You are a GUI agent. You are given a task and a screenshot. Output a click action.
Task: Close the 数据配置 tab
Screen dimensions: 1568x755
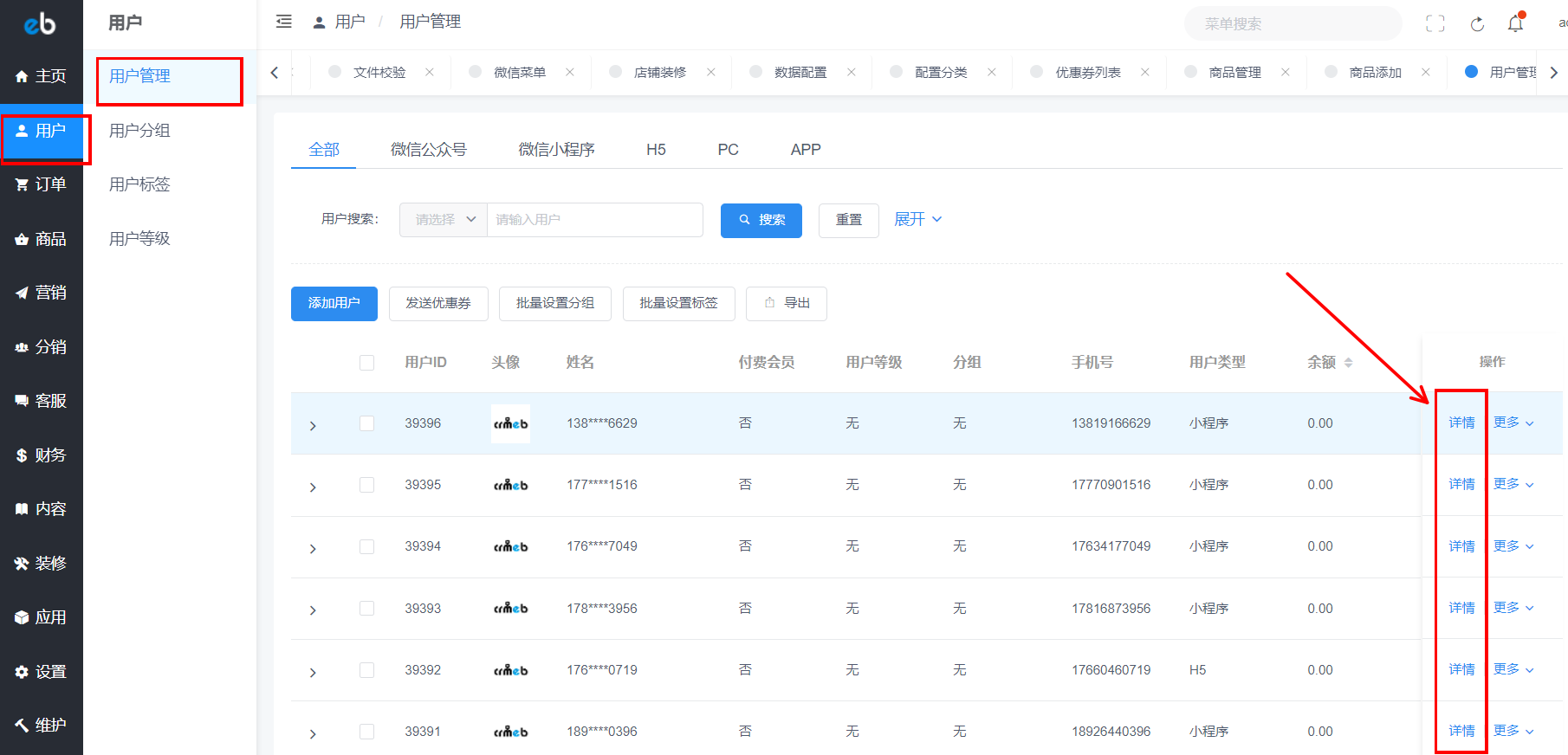point(852,72)
